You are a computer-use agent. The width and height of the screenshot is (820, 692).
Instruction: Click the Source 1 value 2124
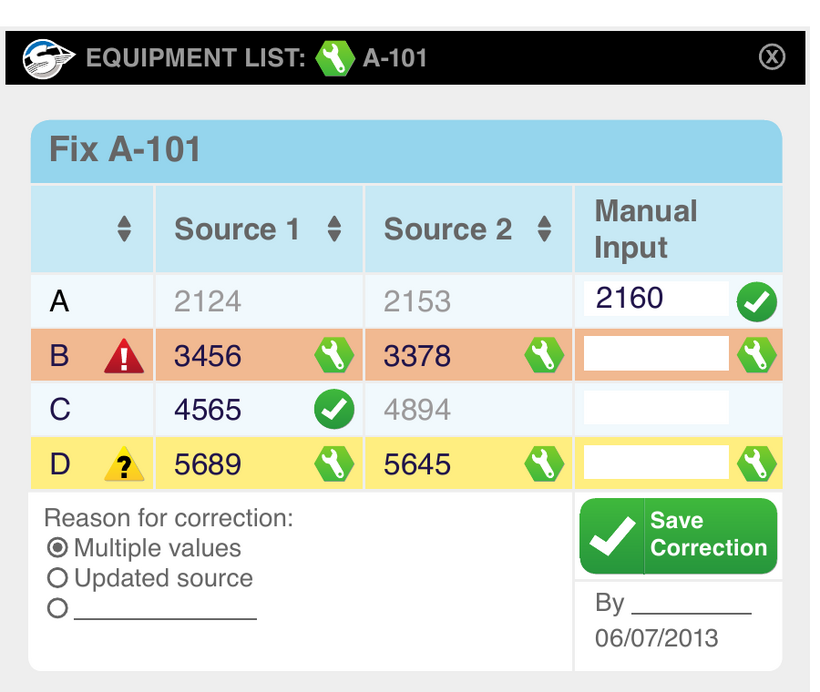click(x=208, y=302)
